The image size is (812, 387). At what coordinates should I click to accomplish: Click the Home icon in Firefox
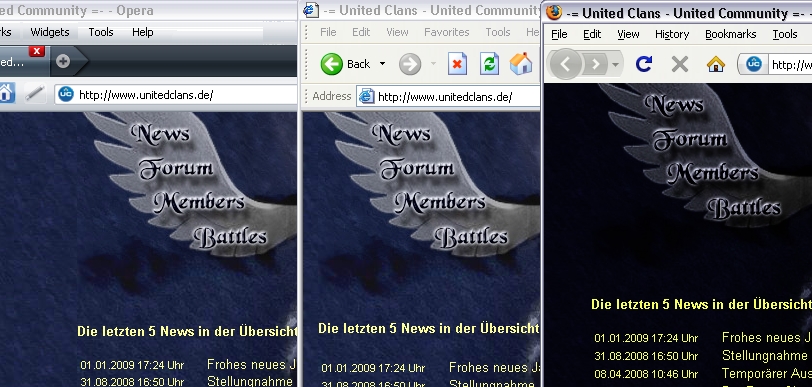pos(716,64)
